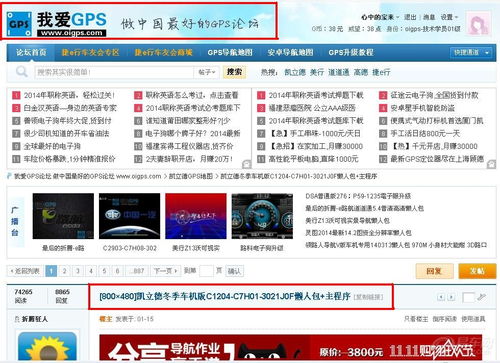Go to page 2

coord(64,271)
